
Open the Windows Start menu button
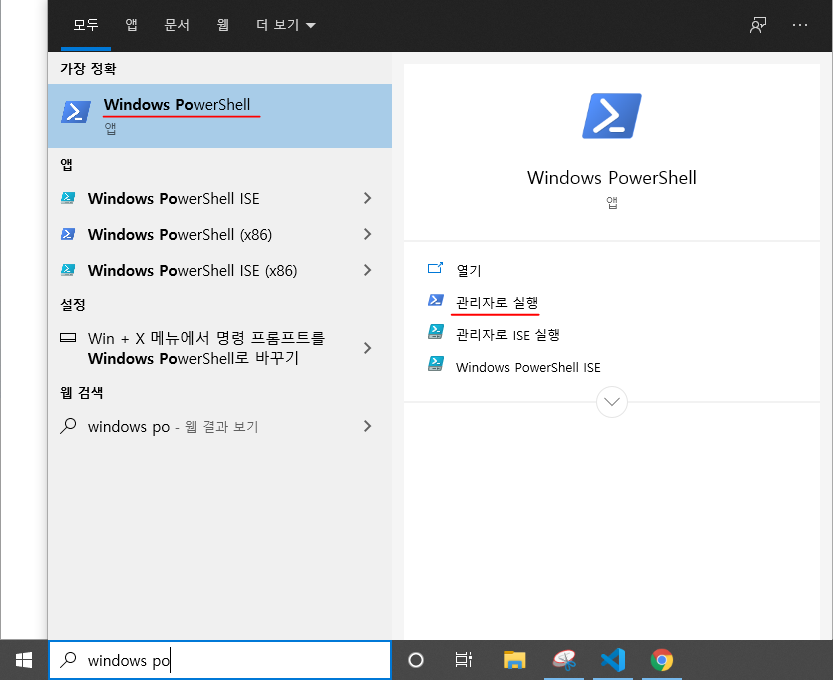tap(24, 660)
